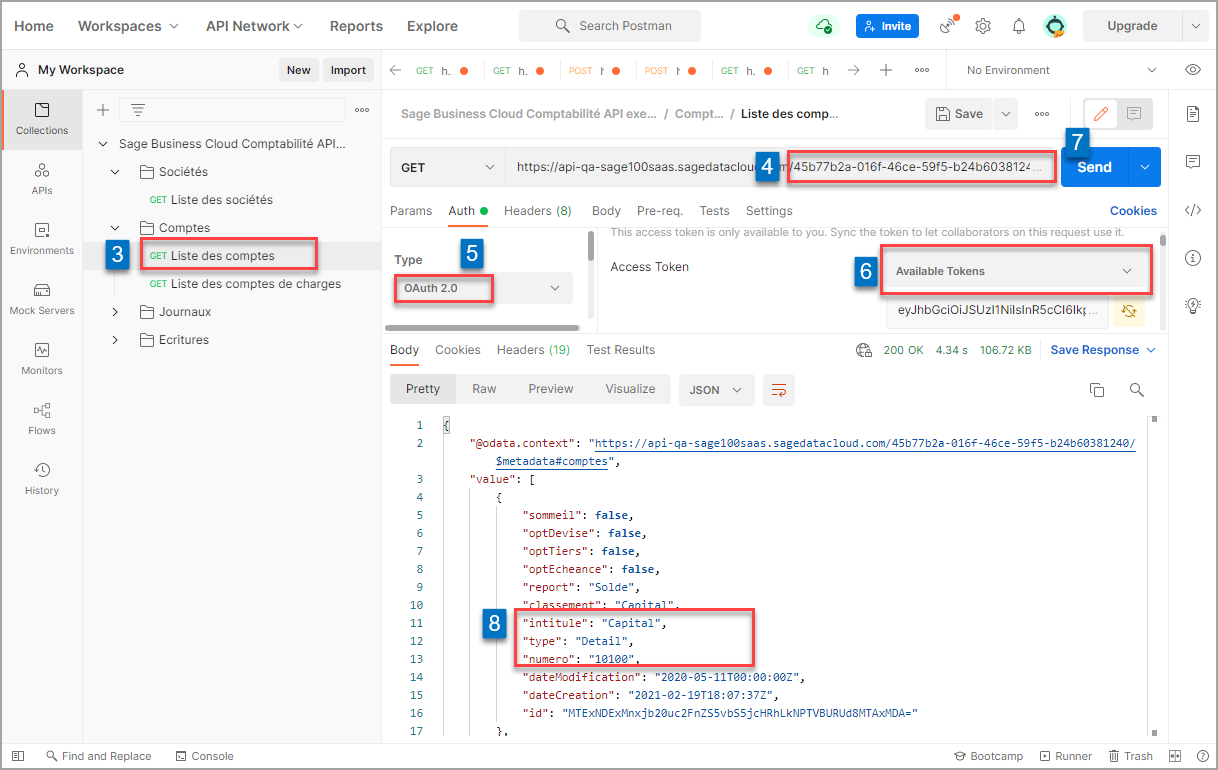Open the Cookies link
The image size is (1218, 770).
pos(1133,211)
